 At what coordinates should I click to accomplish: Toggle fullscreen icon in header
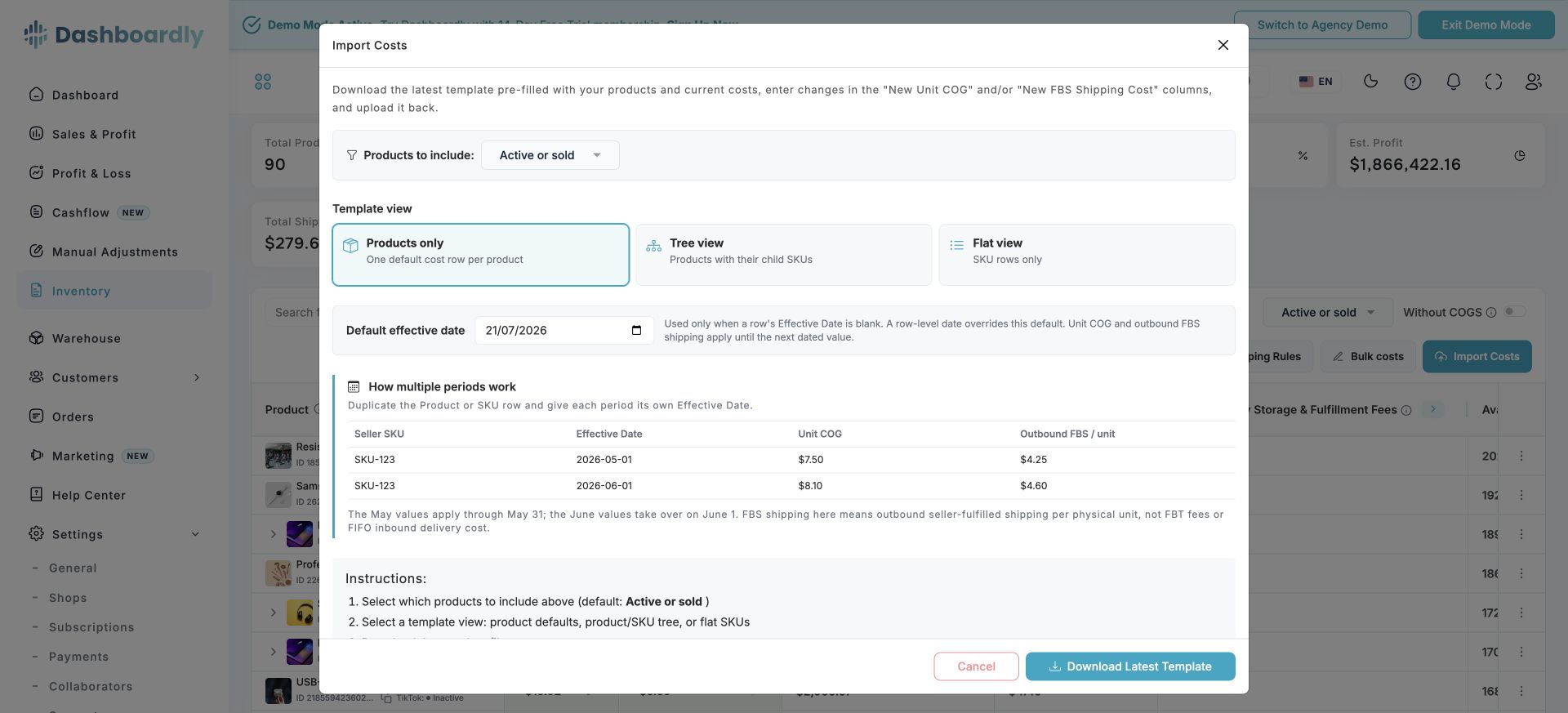click(x=1493, y=81)
